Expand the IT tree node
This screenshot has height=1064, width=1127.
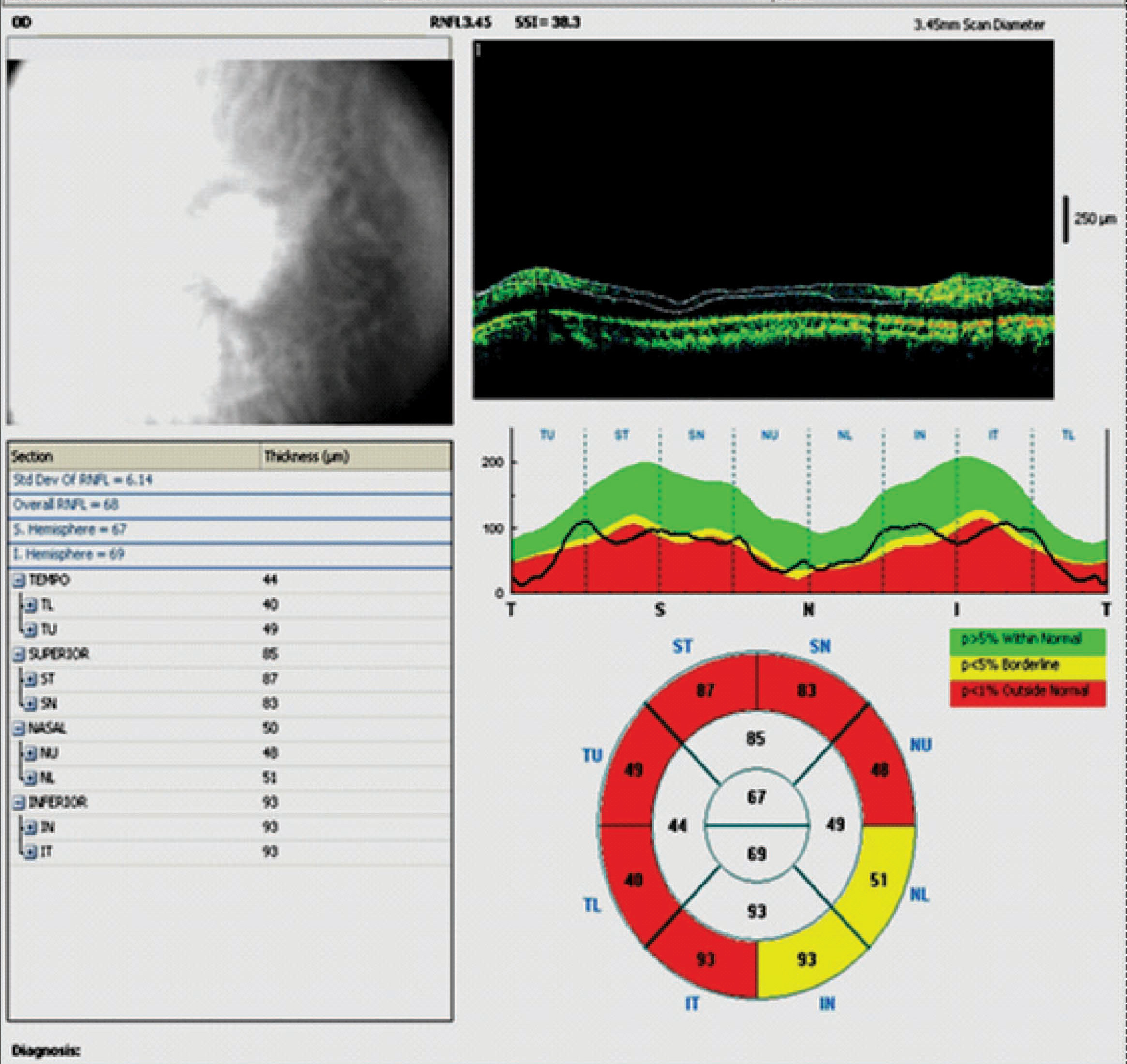pos(31,852)
